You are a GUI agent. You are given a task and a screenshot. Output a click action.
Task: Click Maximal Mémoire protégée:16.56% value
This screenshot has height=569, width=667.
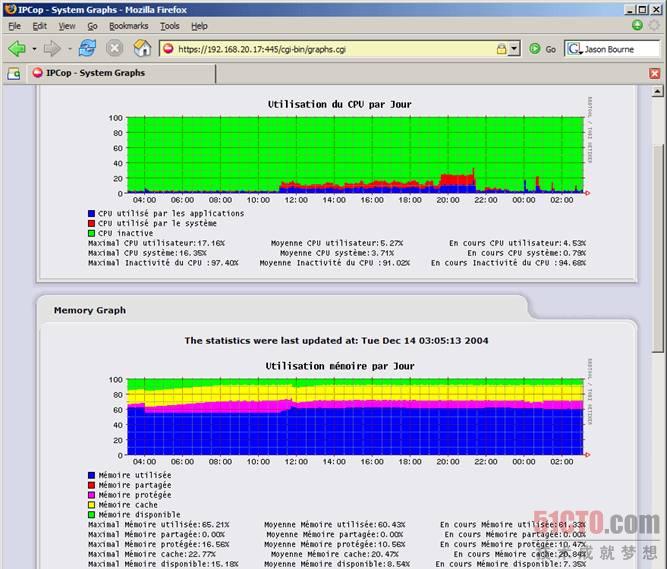click(x=159, y=544)
